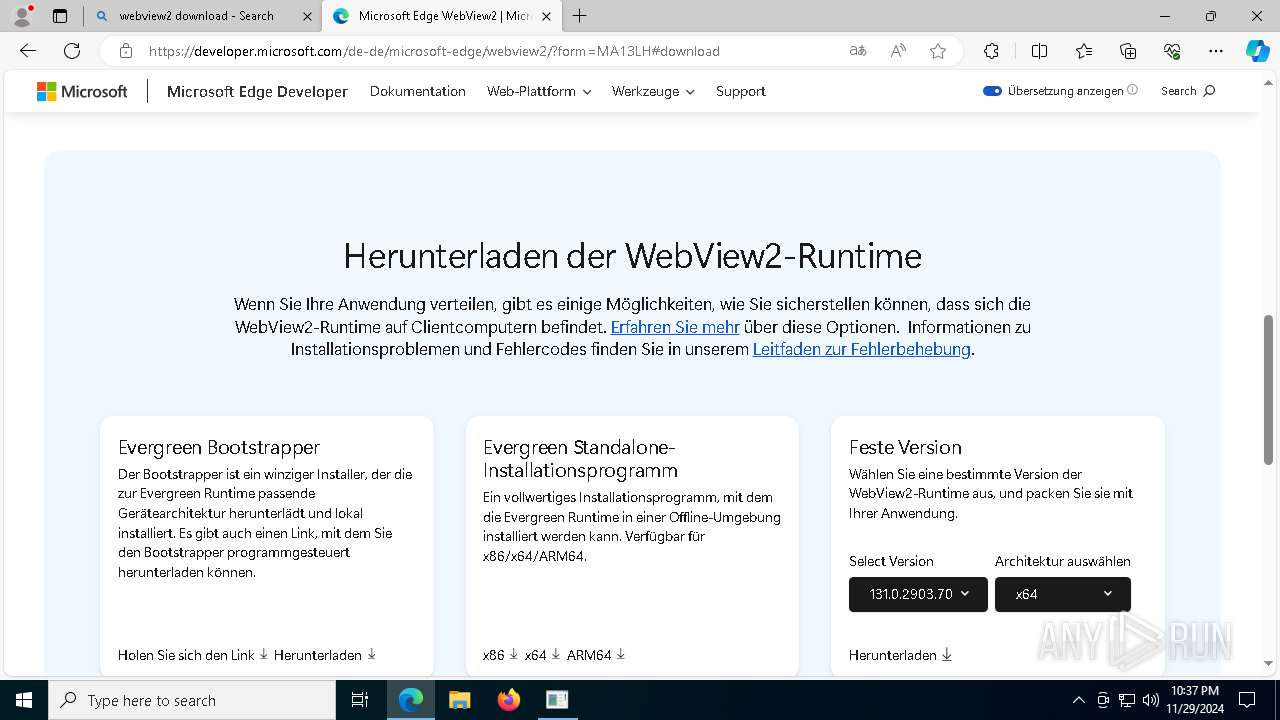This screenshot has width=1280, height=720.
Task: Click Holen Sie sich den Link
Action: 193,655
